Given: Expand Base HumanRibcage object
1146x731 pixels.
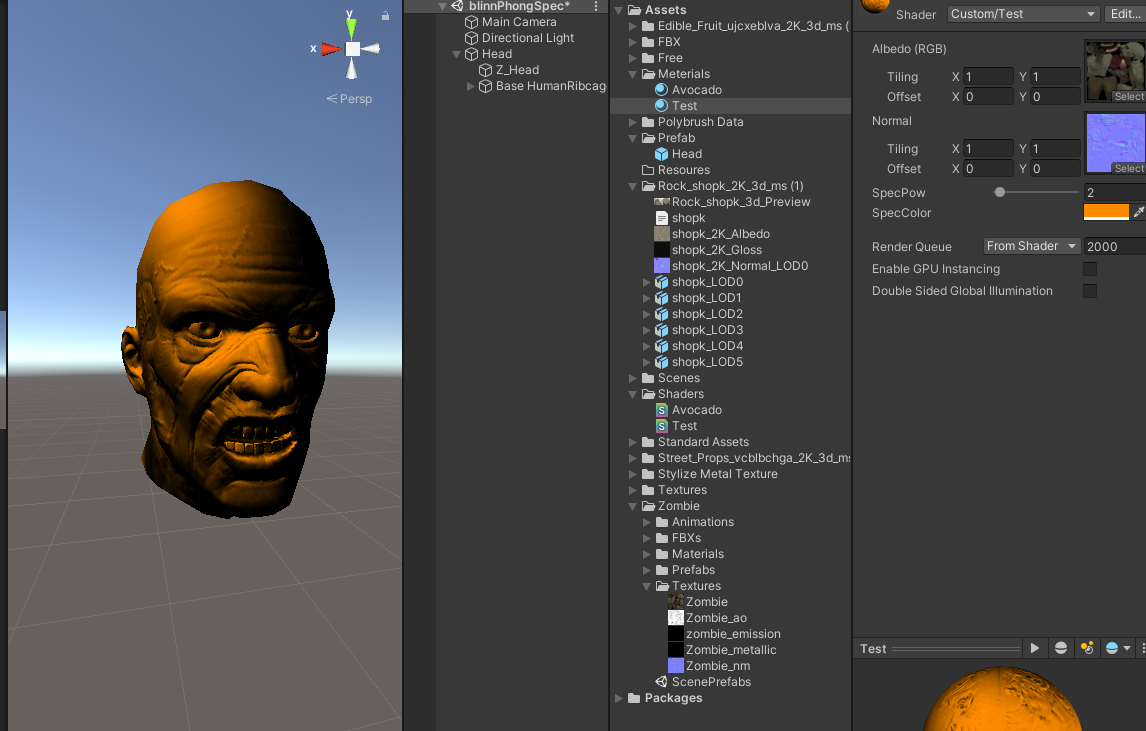Looking at the screenshot, I should pyautogui.click(x=471, y=86).
